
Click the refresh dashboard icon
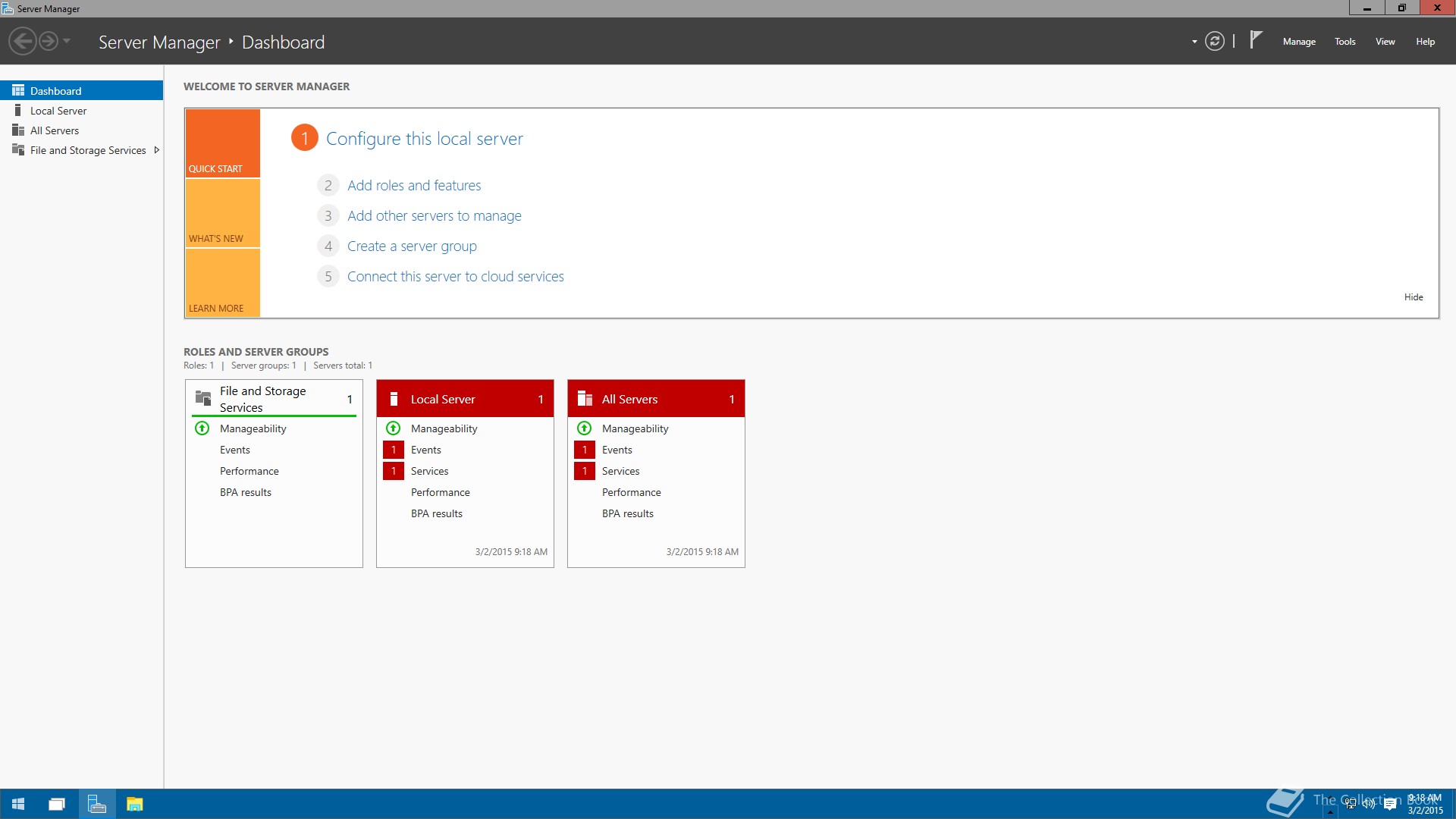pos(1215,41)
